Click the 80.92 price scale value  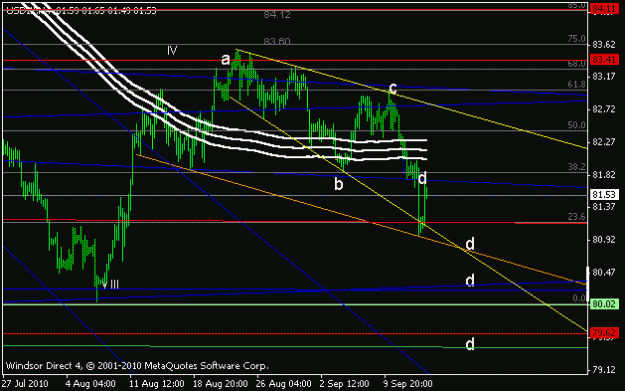coord(603,240)
